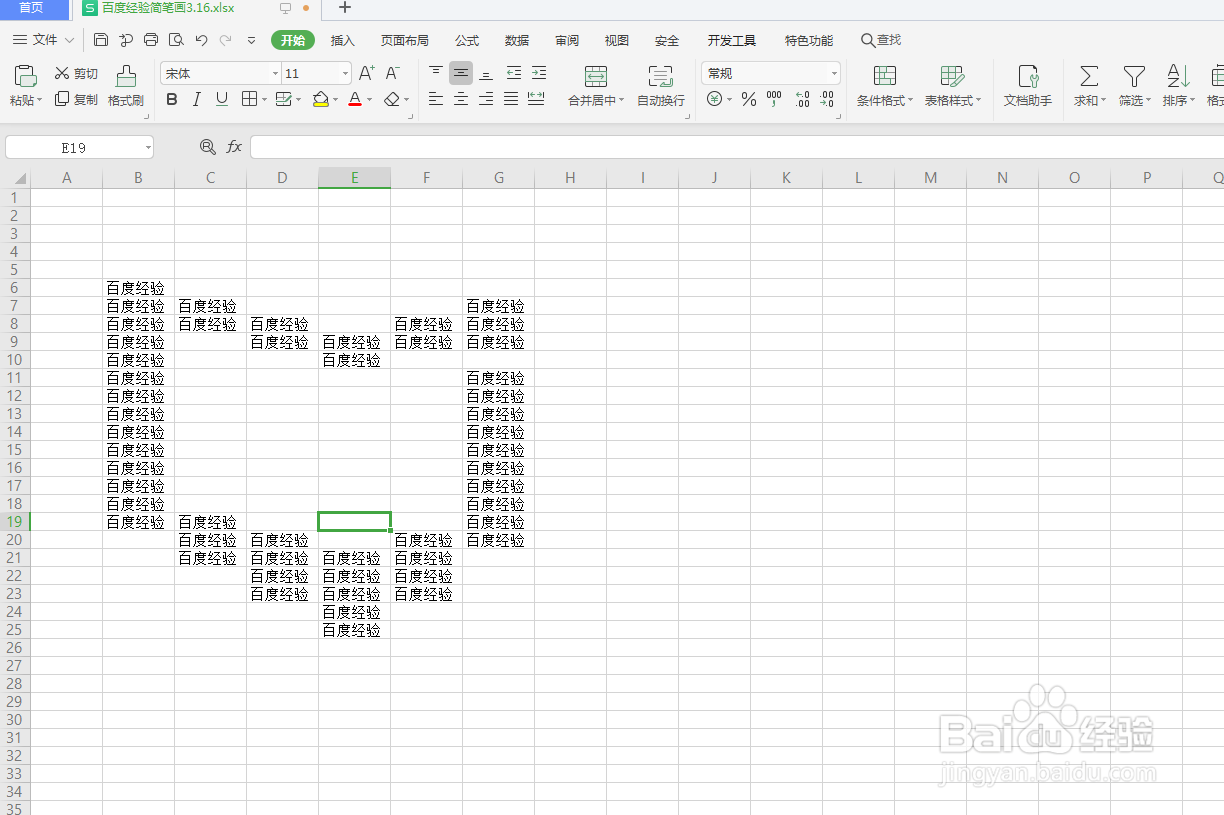Screen dimensions: 1224x815
Task: Click the fx insert function icon
Action: tap(234, 147)
